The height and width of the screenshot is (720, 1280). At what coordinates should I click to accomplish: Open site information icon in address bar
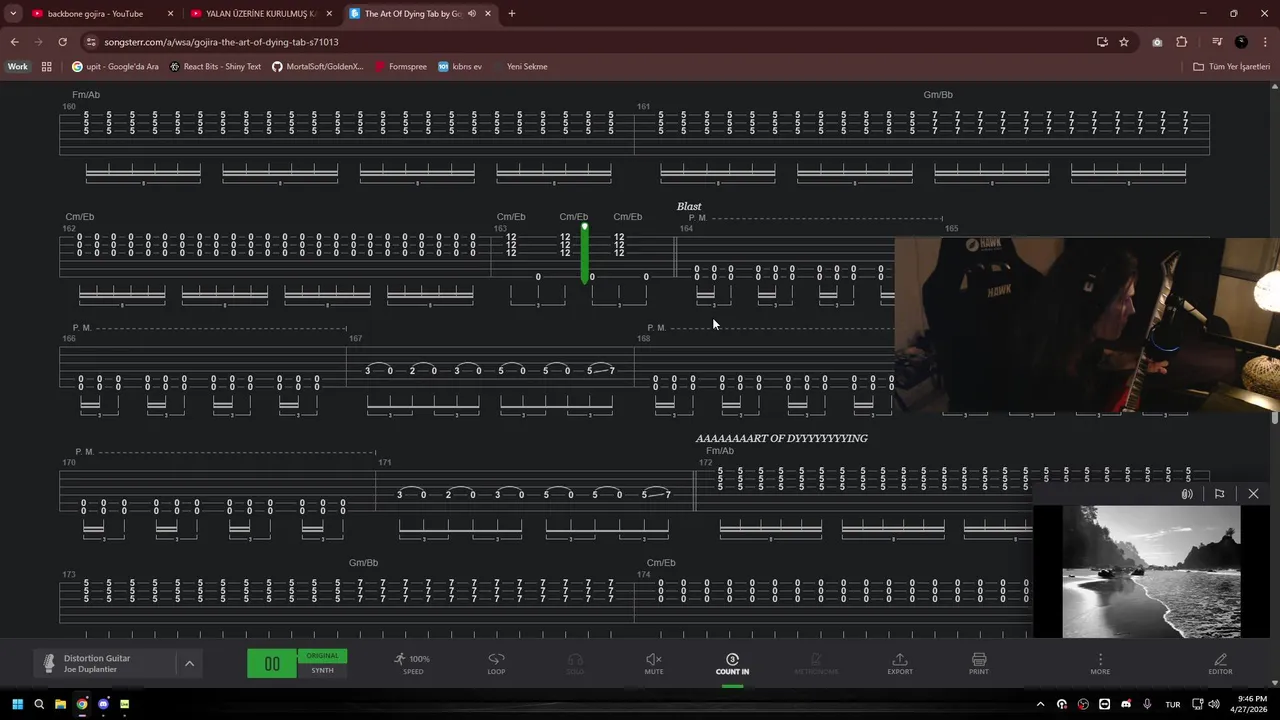tap(91, 42)
